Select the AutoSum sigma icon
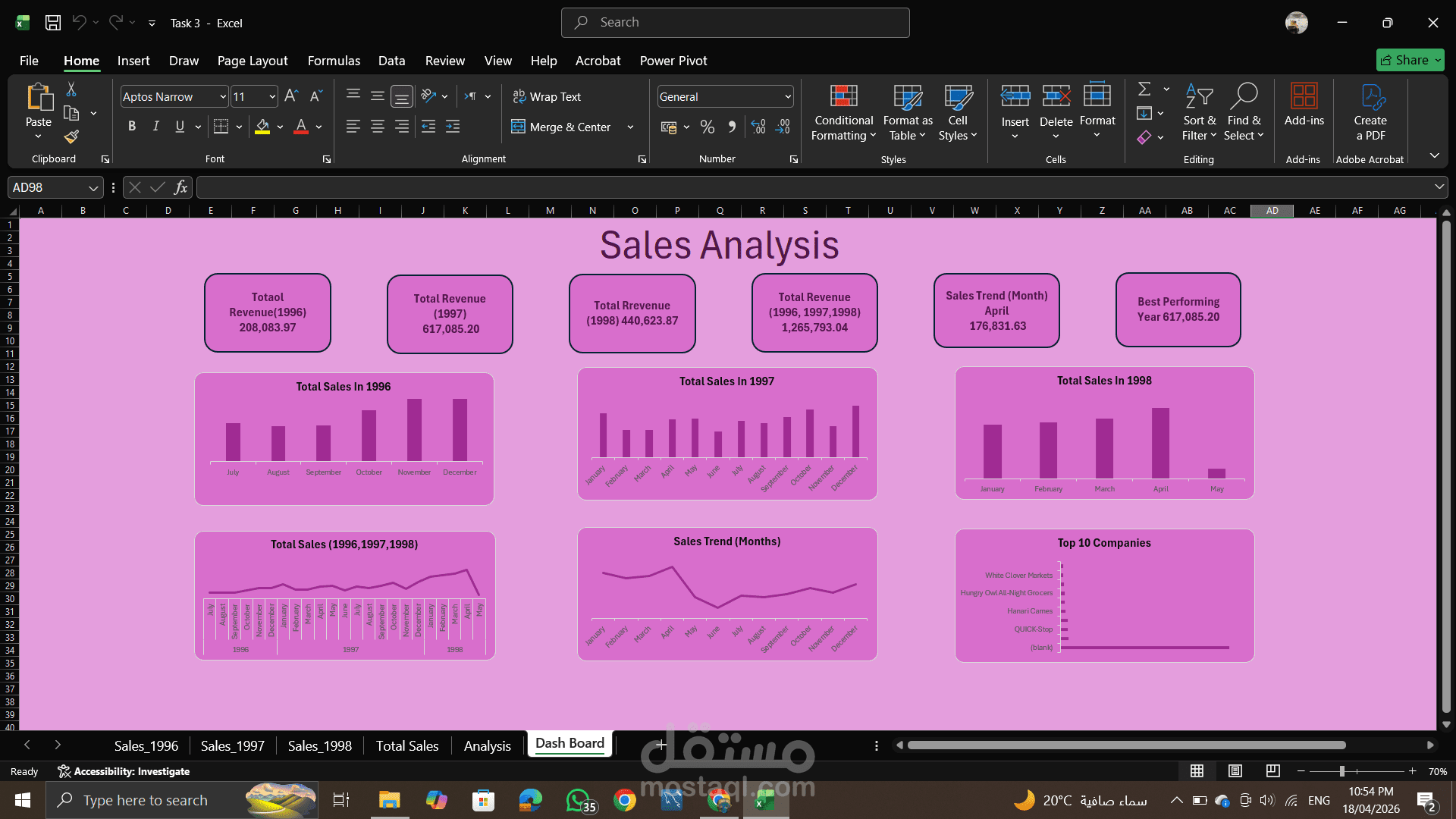This screenshot has height=819, width=1456. 1144,89
